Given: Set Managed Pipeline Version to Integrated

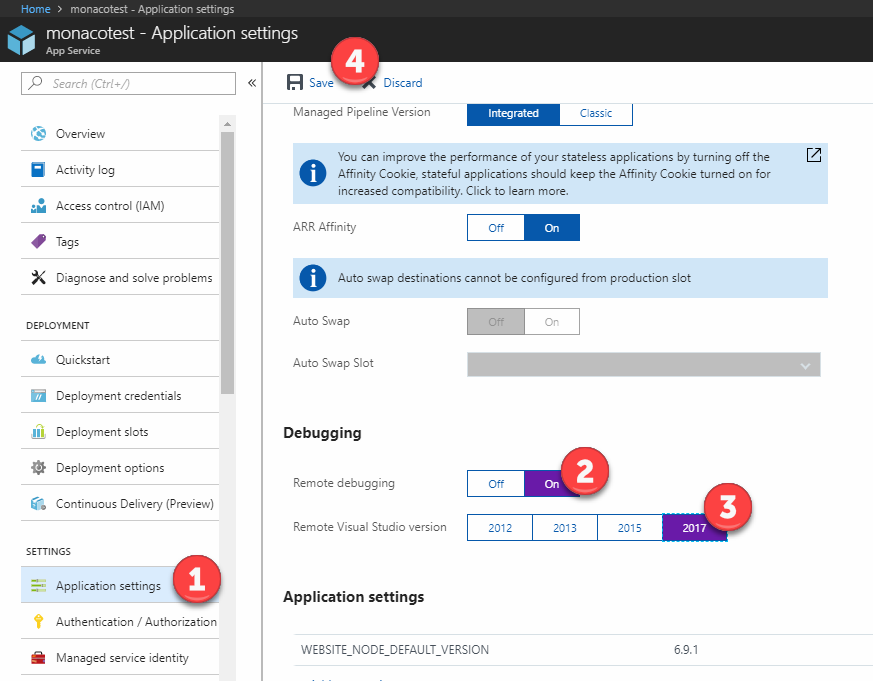Looking at the screenshot, I should coord(513,113).
